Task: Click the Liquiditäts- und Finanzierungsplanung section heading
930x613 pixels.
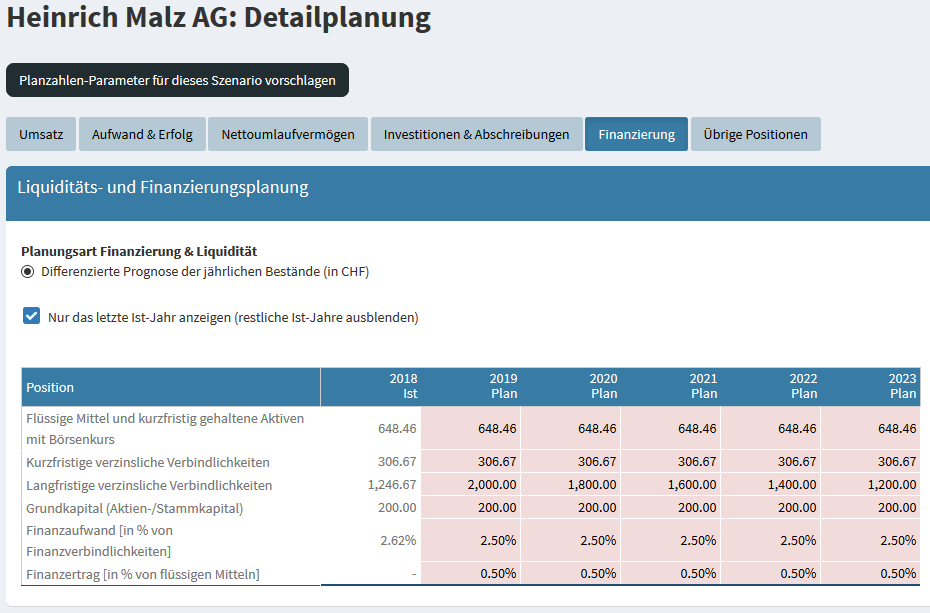Action: pos(163,187)
